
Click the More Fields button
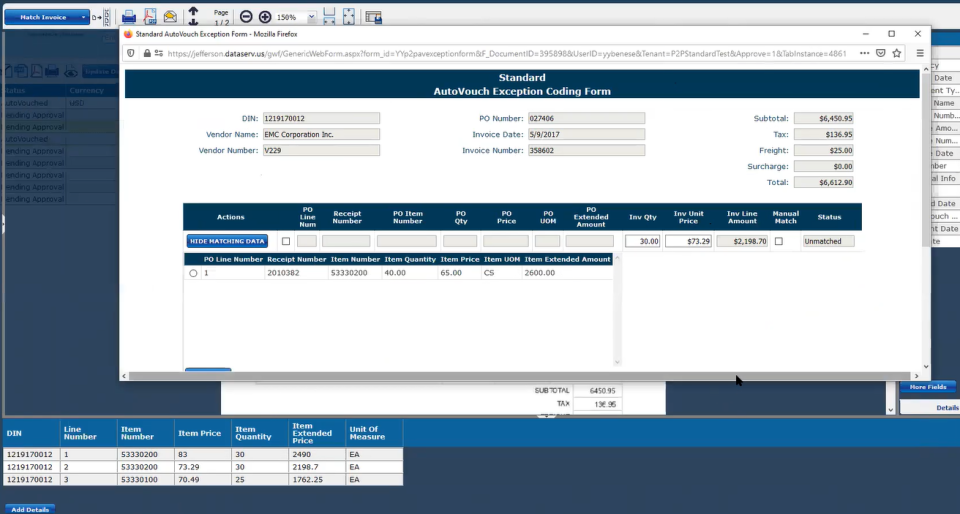point(928,387)
